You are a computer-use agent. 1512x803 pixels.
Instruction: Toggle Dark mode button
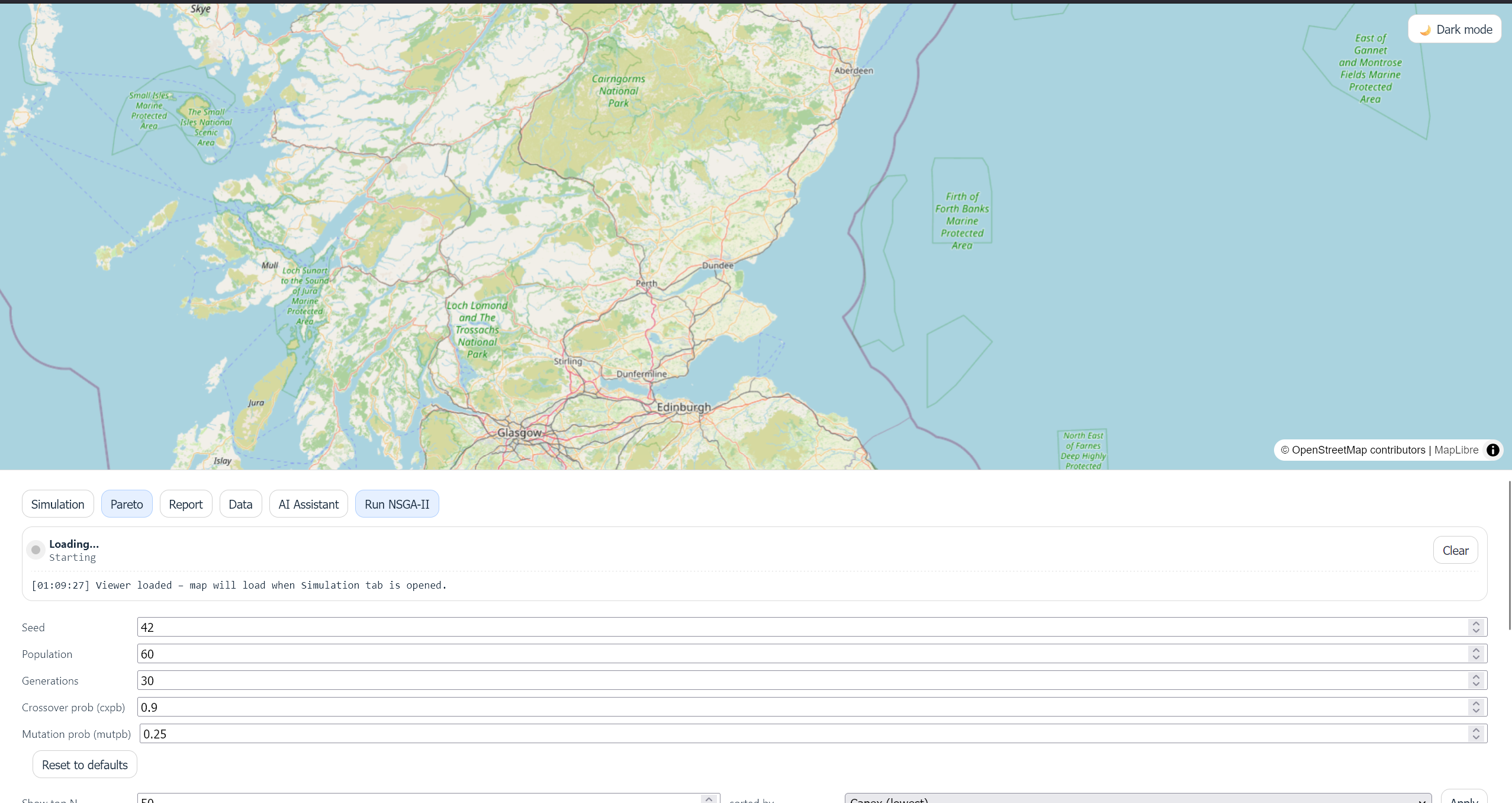(x=1455, y=30)
